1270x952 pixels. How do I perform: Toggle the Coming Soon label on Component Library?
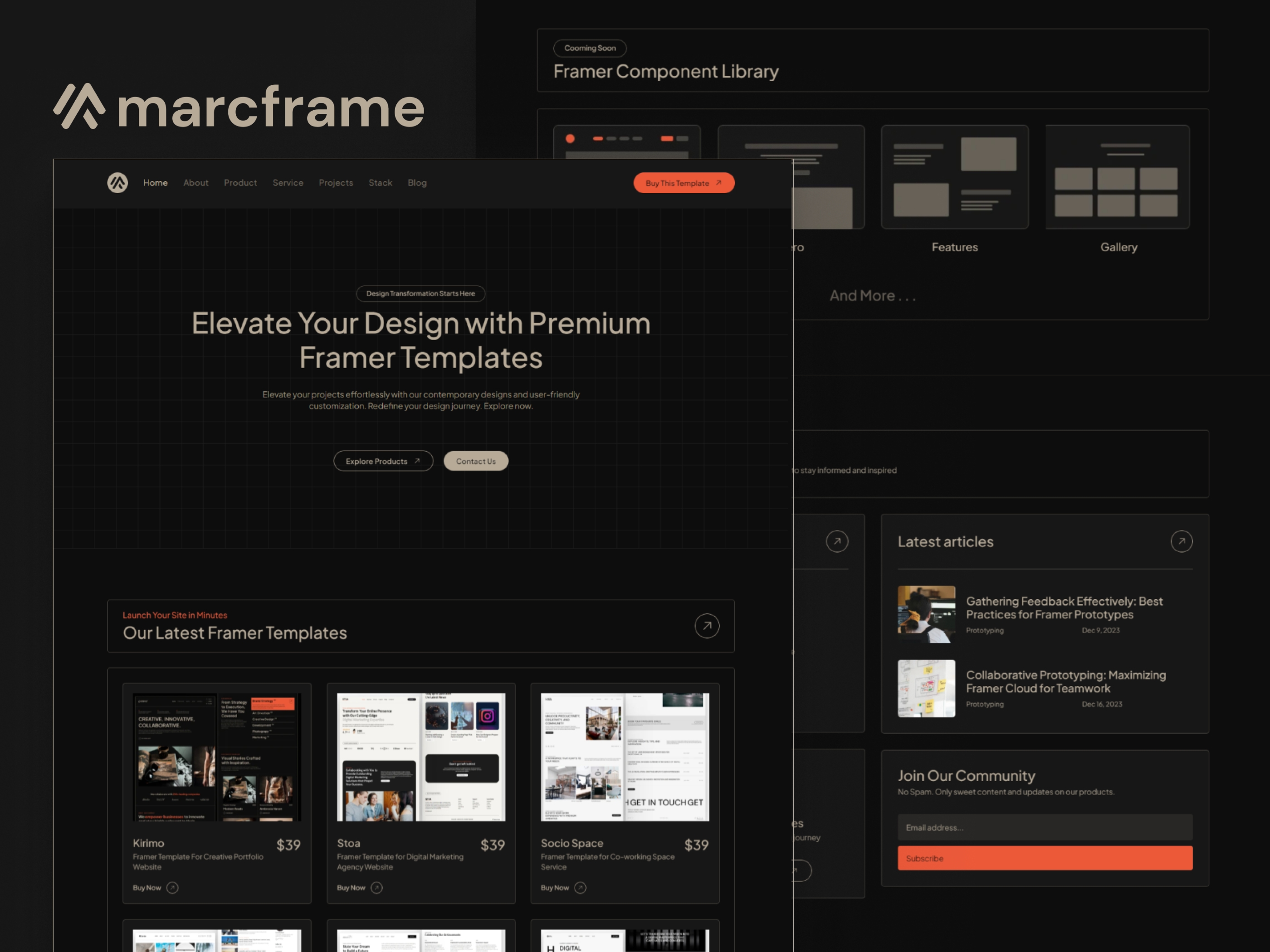coord(590,48)
